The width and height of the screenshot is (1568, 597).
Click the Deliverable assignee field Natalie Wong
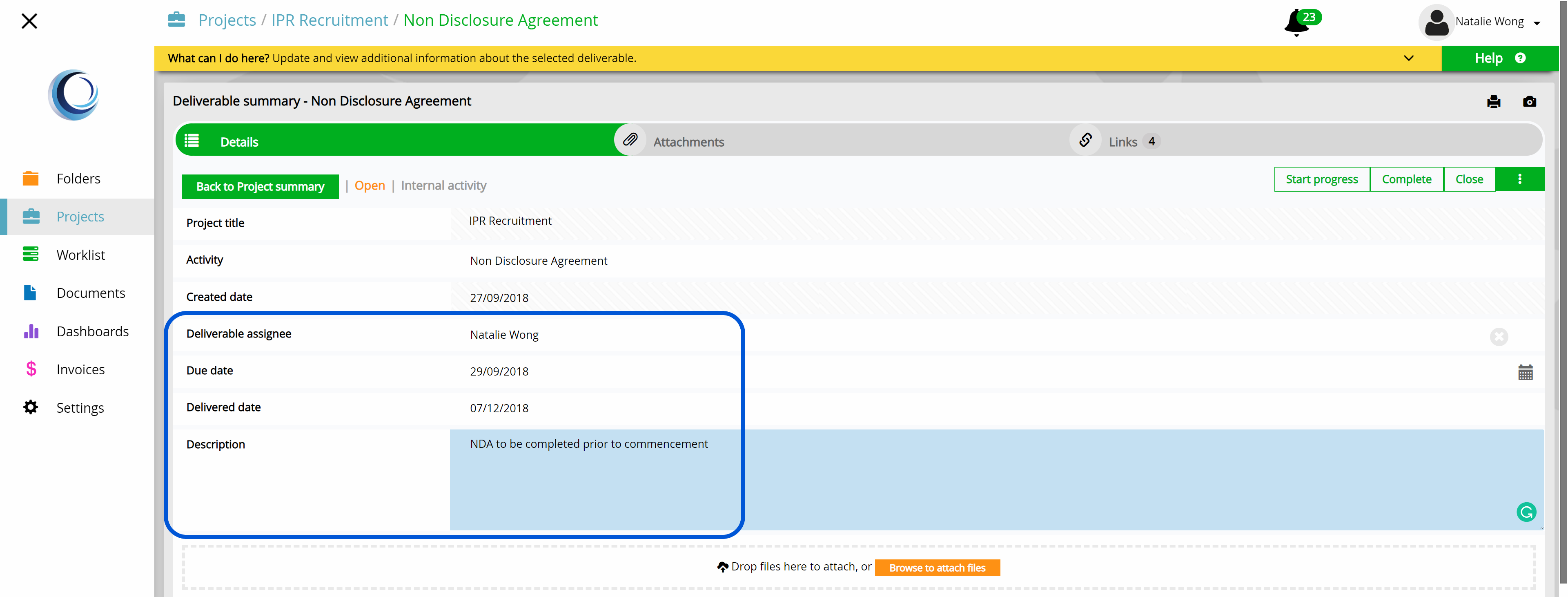point(996,335)
